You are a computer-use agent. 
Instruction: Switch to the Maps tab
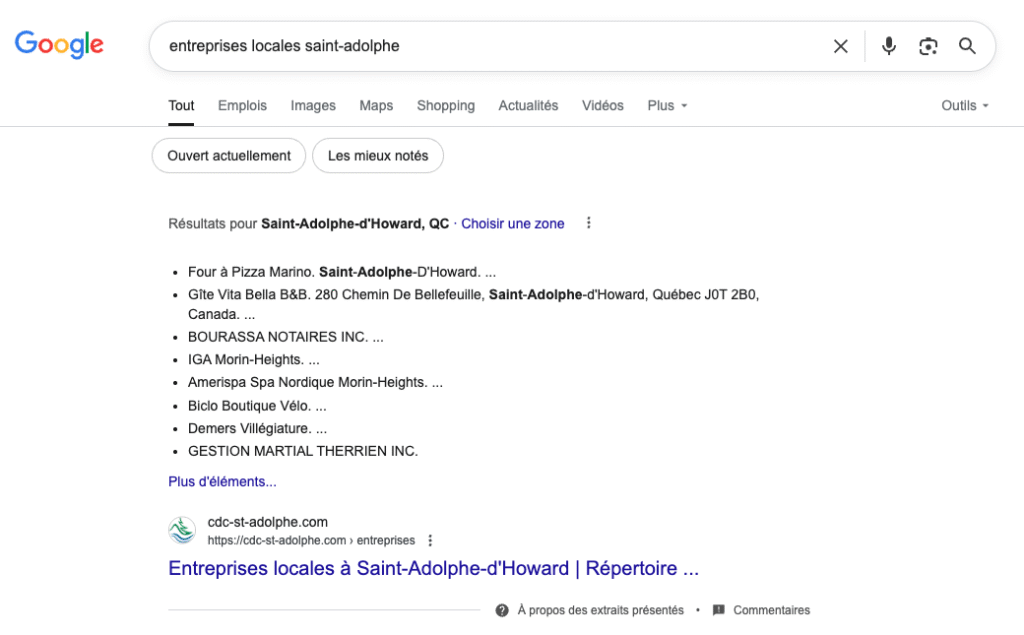point(376,105)
